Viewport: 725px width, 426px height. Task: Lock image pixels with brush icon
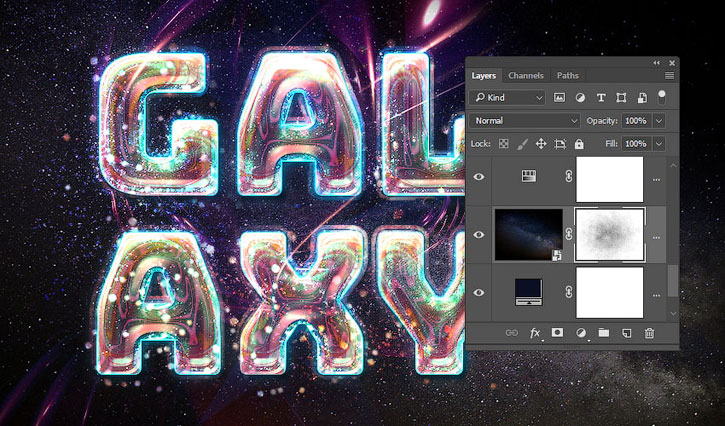[522, 144]
